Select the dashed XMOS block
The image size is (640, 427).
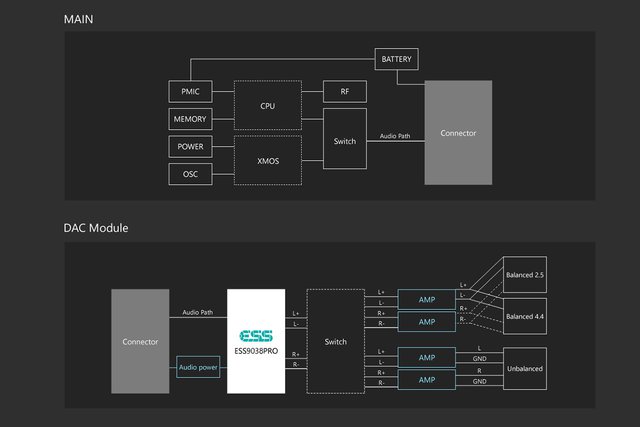click(267, 161)
